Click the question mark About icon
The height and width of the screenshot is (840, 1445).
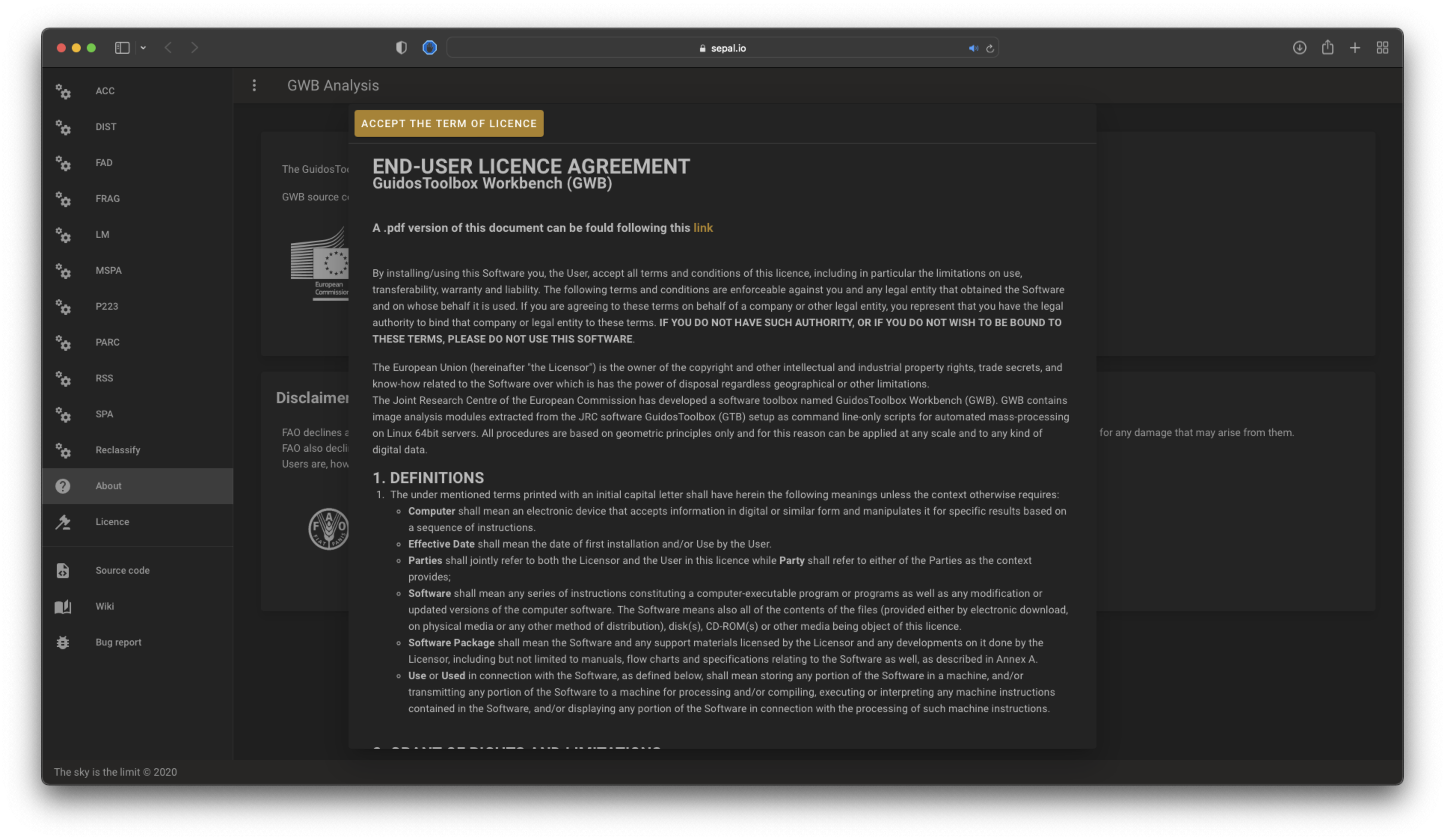point(63,486)
